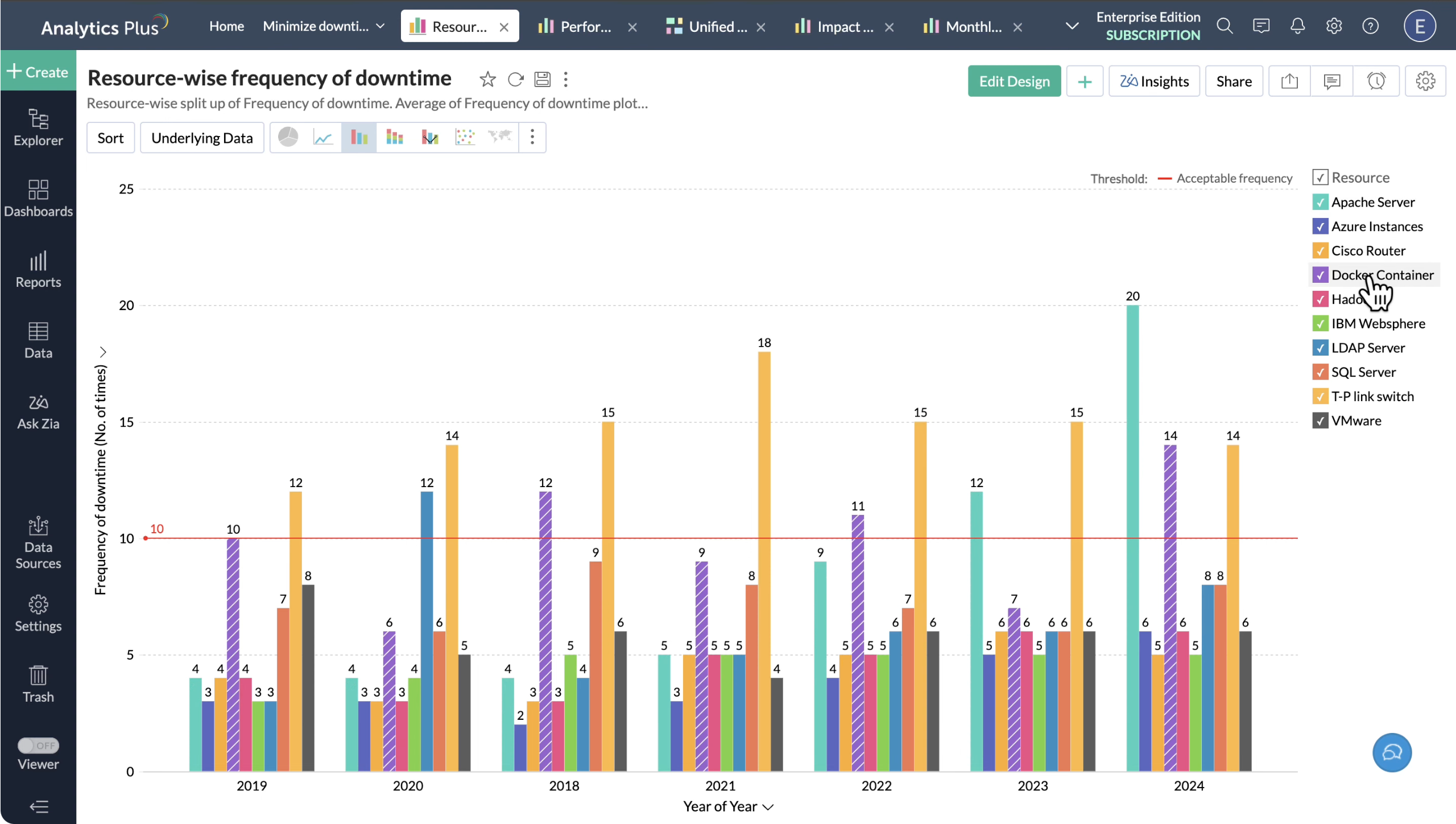Image resolution: width=1456 pixels, height=824 pixels.
Task: Toggle the Viewer mode switch
Action: 38,745
